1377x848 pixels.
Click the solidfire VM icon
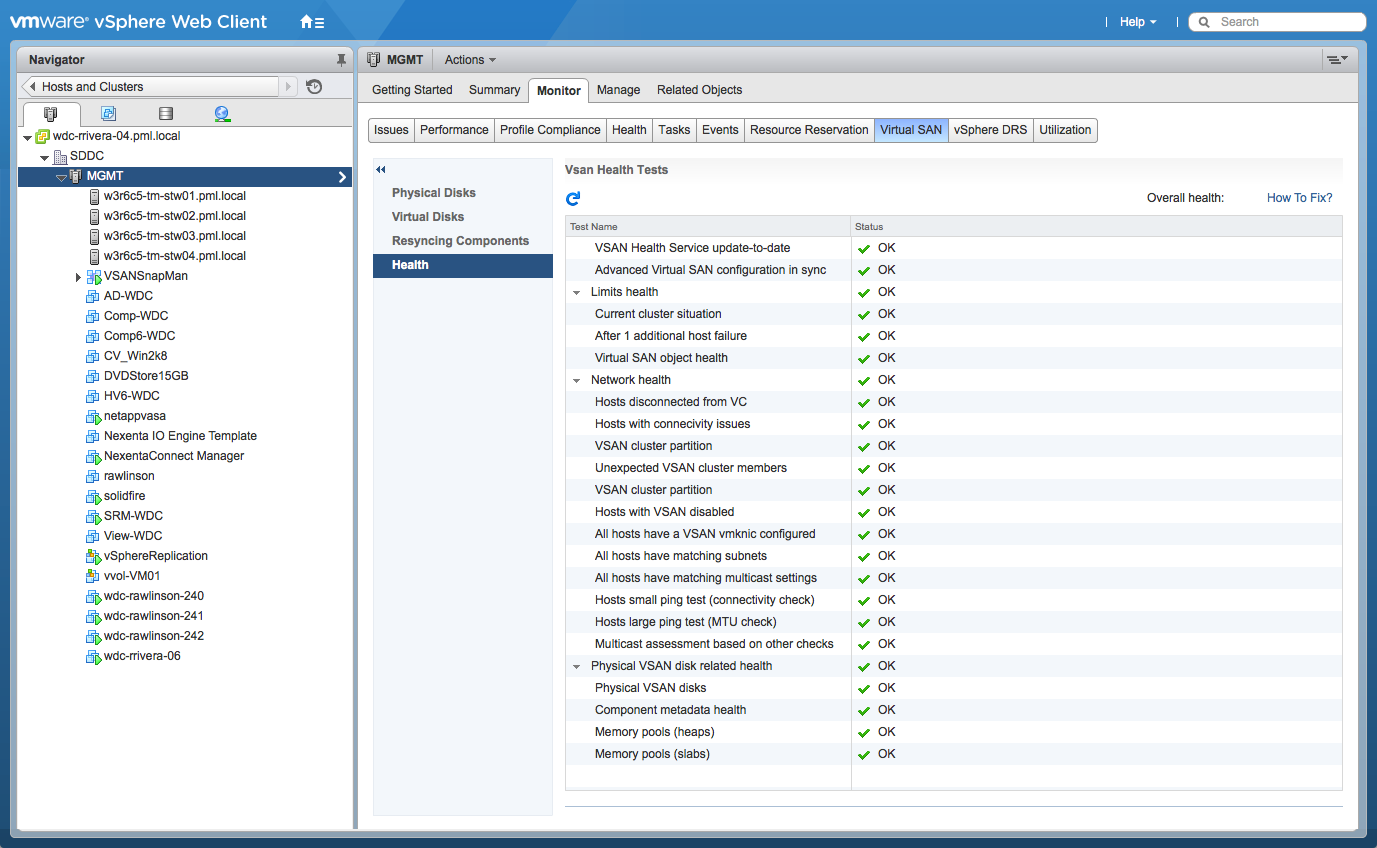click(92, 496)
